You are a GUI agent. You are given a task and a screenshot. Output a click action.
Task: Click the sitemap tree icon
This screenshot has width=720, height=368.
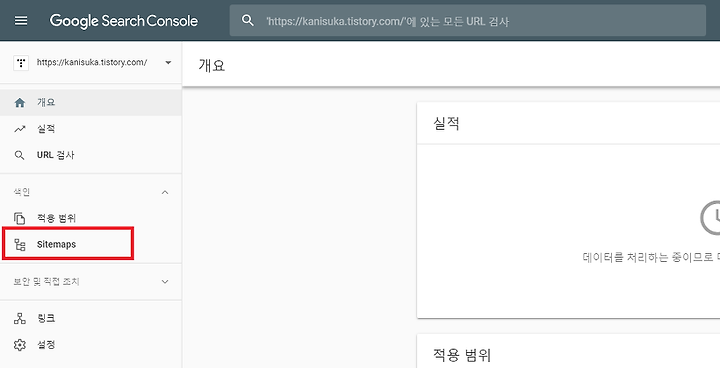coord(20,244)
